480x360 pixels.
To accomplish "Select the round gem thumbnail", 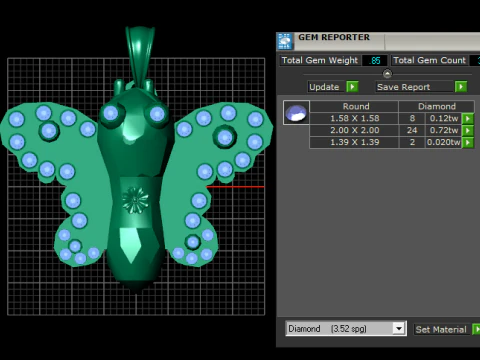I will pyautogui.click(x=296, y=113).
